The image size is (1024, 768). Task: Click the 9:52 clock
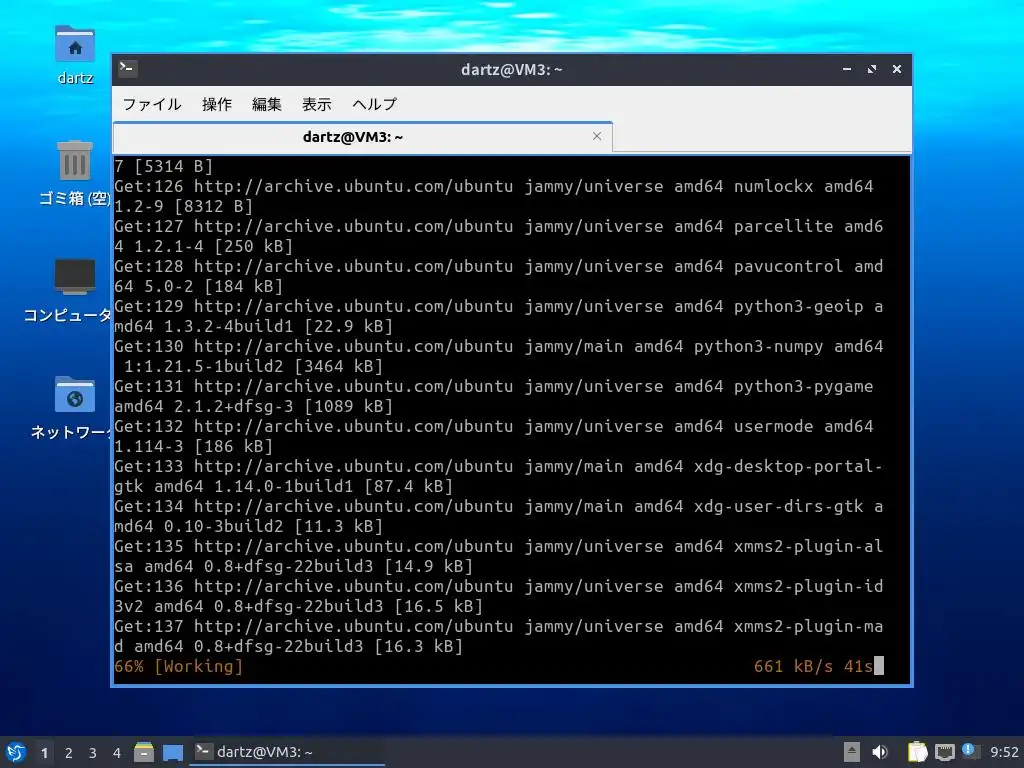point(1004,752)
